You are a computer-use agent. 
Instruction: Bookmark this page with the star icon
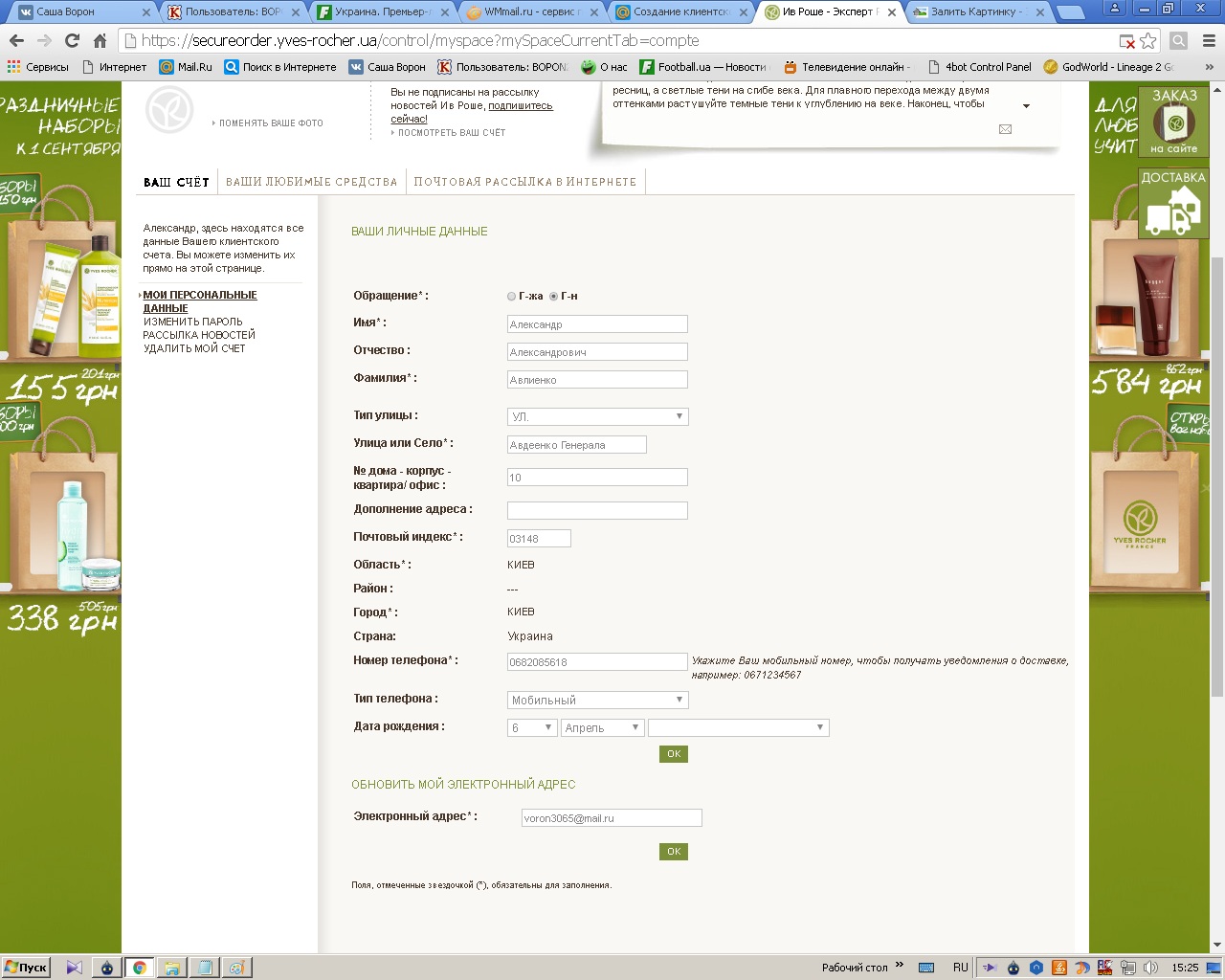[1148, 41]
